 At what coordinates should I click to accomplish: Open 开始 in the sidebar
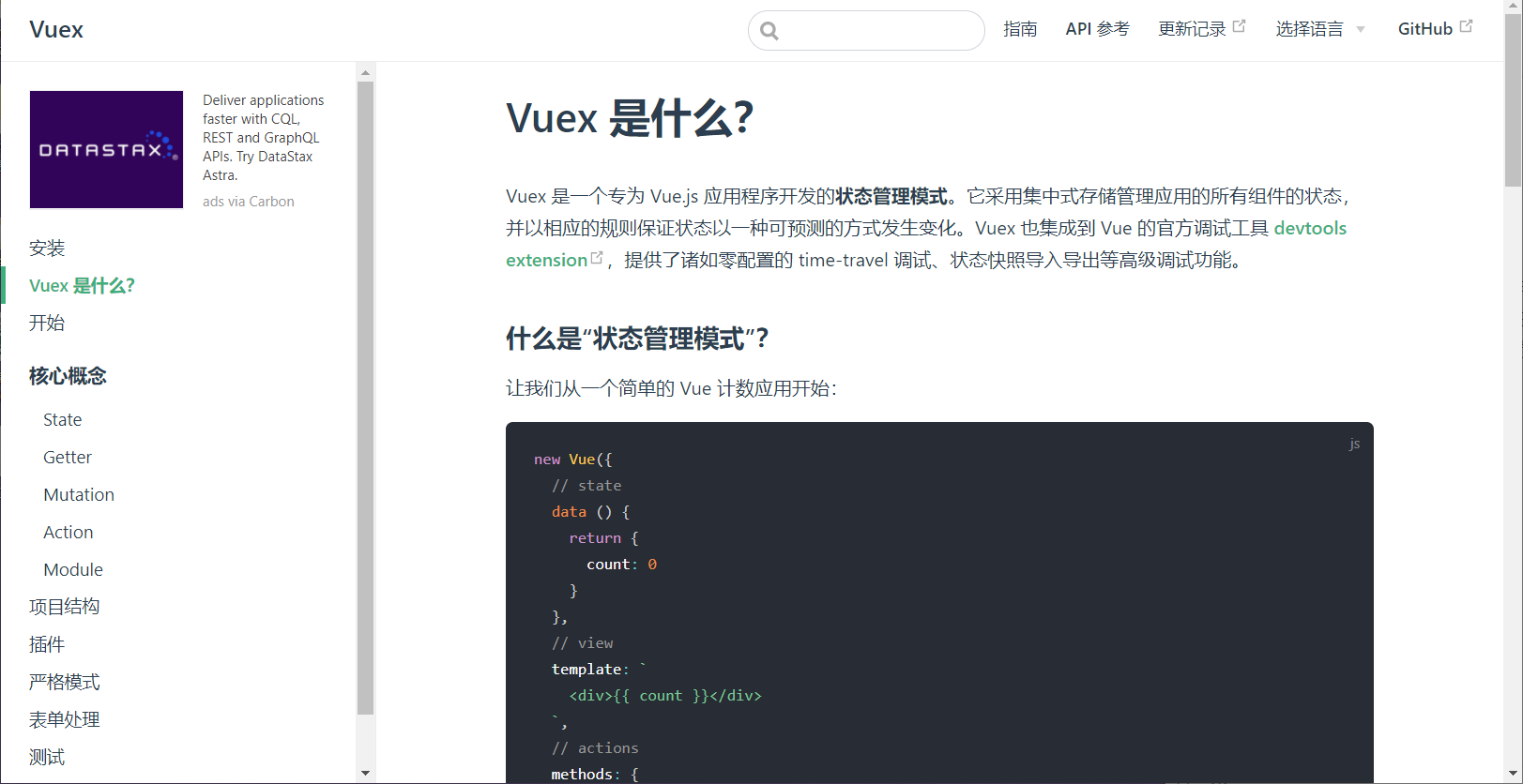(47, 323)
